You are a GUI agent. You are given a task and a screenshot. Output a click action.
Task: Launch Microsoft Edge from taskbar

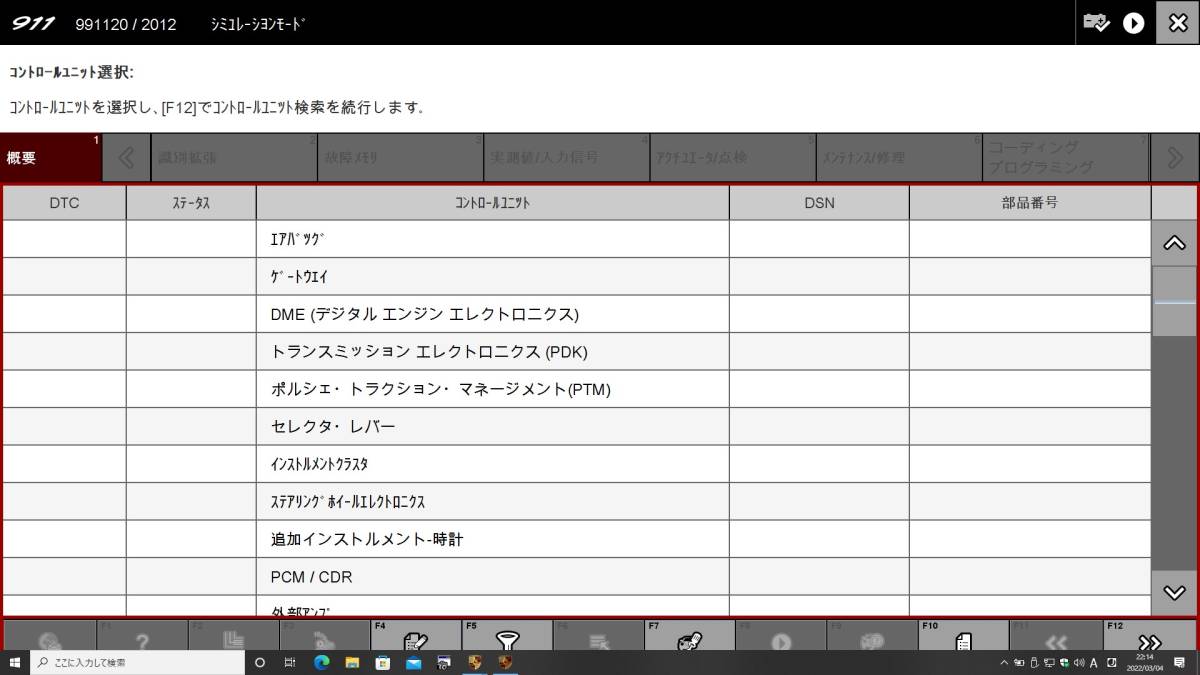click(321, 662)
